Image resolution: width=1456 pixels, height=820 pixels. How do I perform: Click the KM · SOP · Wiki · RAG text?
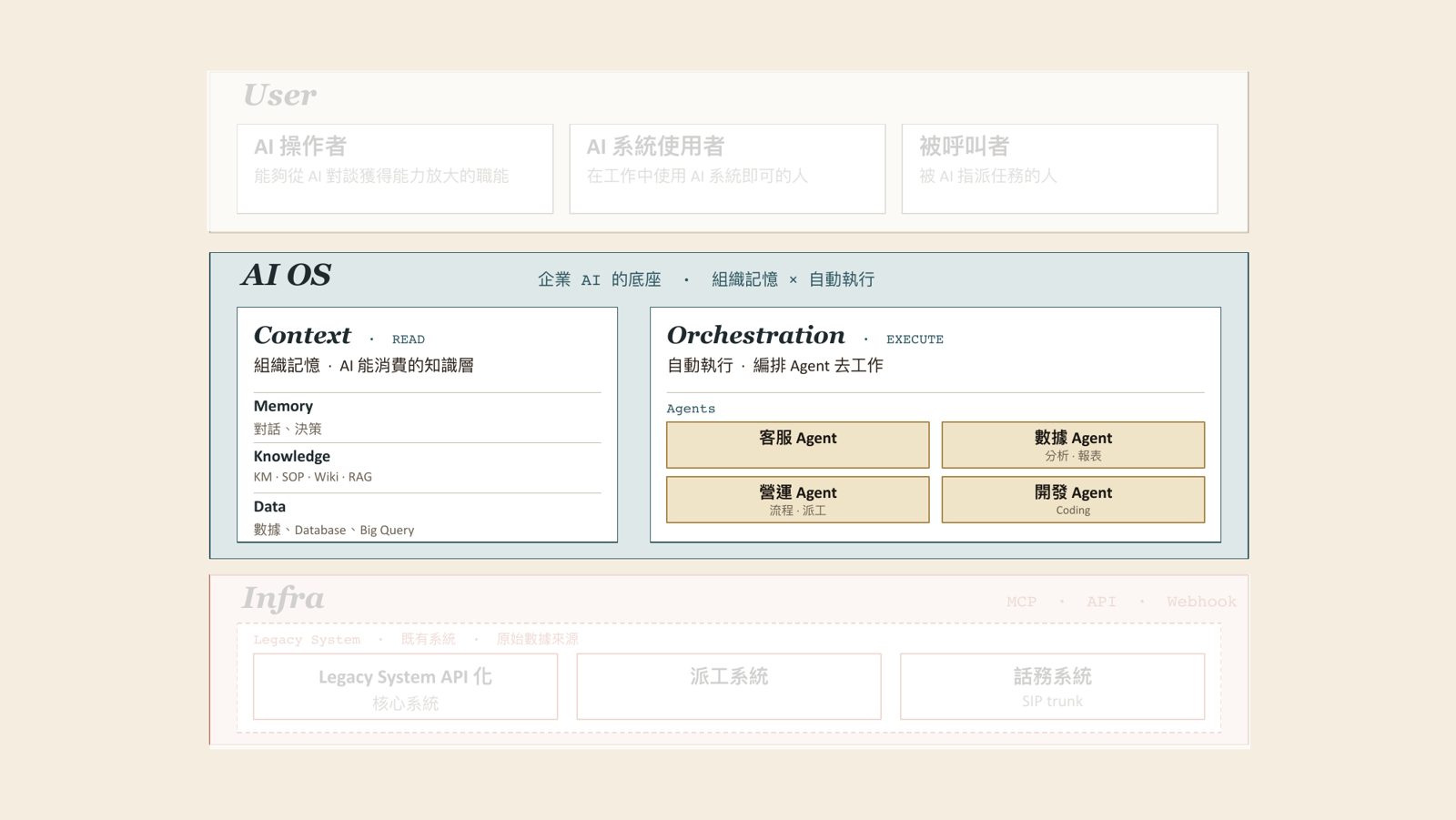313,477
